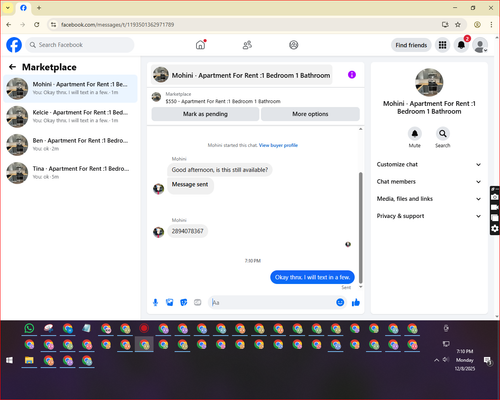
Task: Click Mohini's large profile thumbnail in right panel
Action: [429, 82]
